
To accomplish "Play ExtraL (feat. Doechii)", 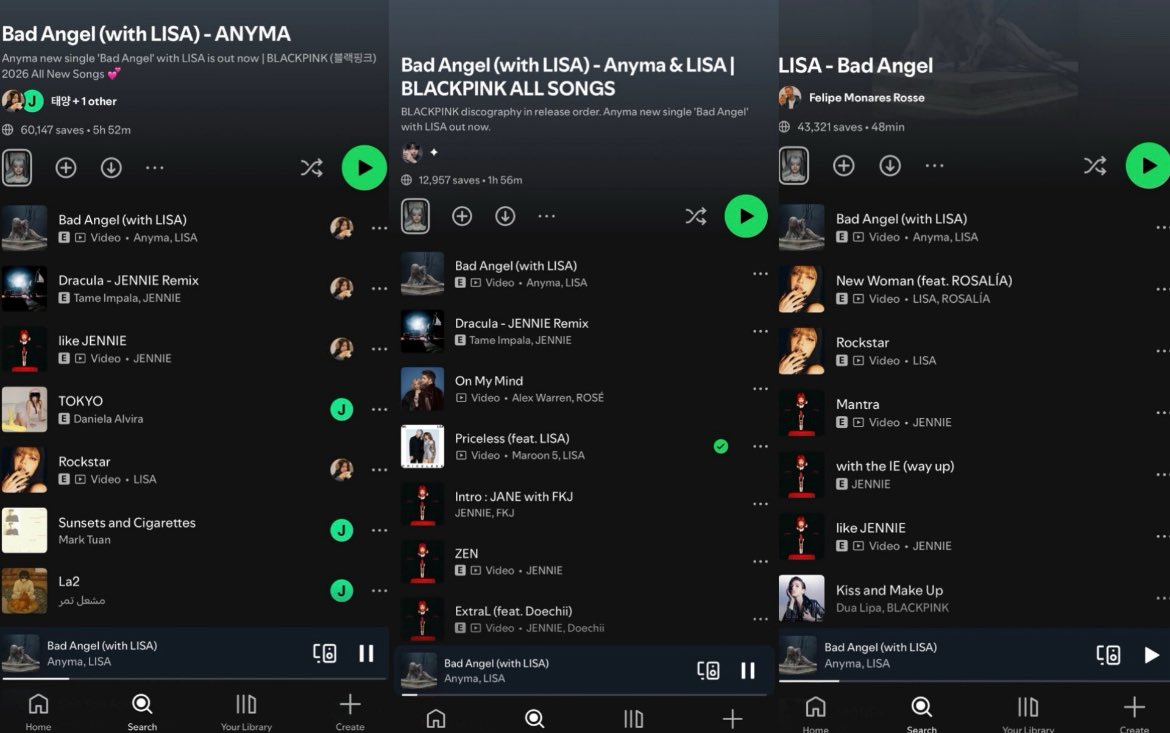I will pyautogui.click(x=584, y=619).
